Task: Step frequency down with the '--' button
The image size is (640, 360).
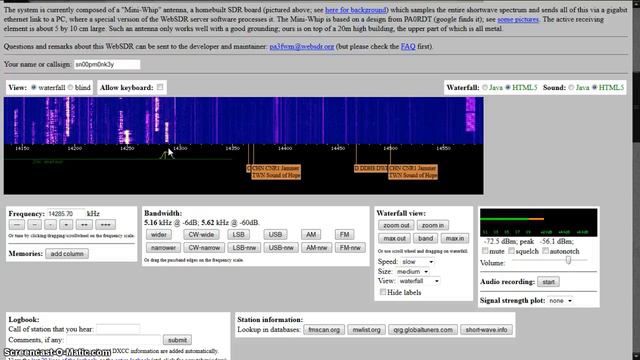Action: pyautogui.click(x=34, y=224)
